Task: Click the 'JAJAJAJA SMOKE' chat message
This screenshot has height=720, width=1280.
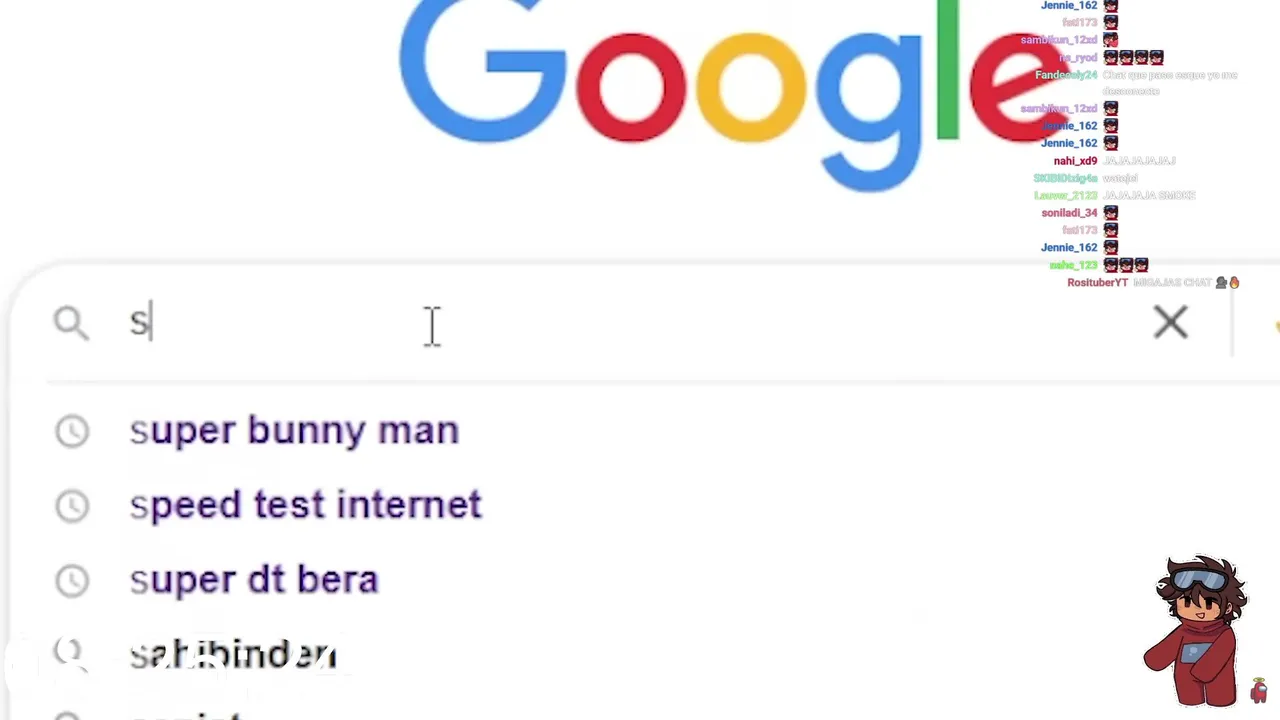Action: [x=1149, y=196]
